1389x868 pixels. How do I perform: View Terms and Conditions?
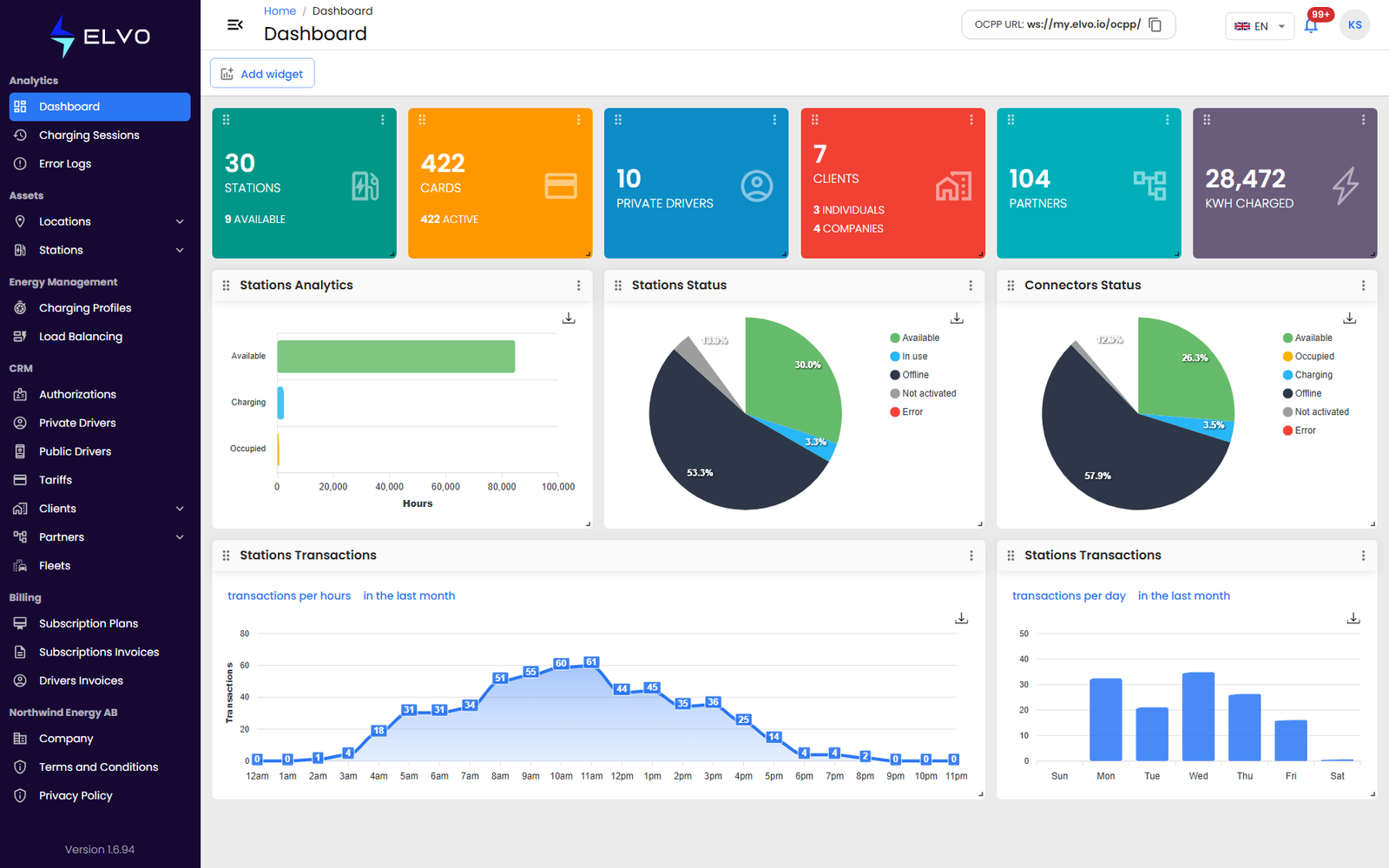100,767
